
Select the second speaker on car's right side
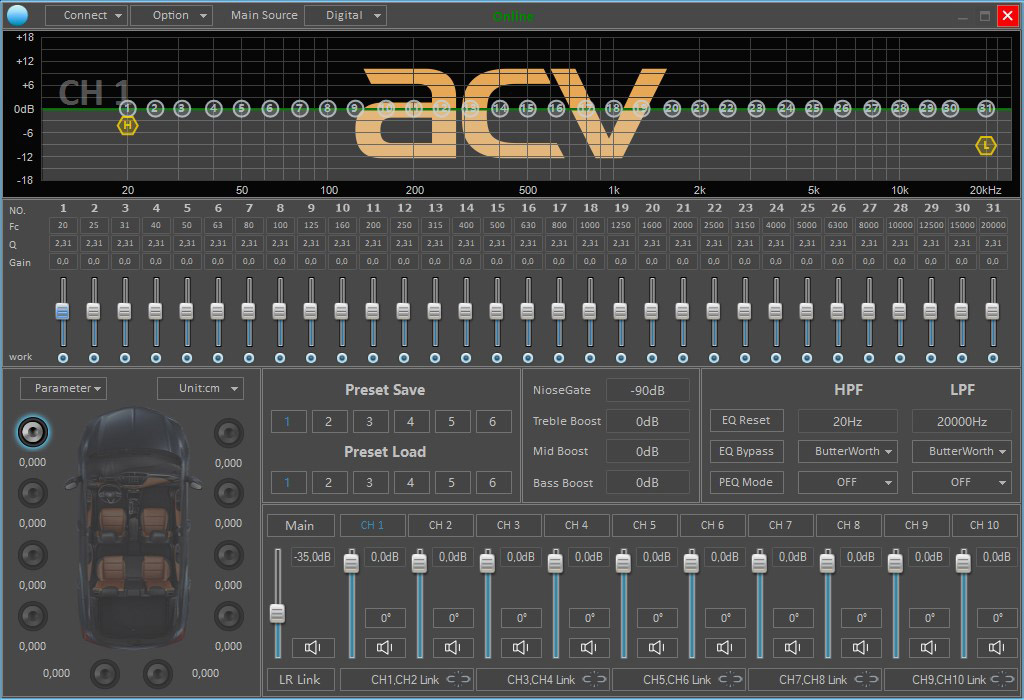(229, 493)
